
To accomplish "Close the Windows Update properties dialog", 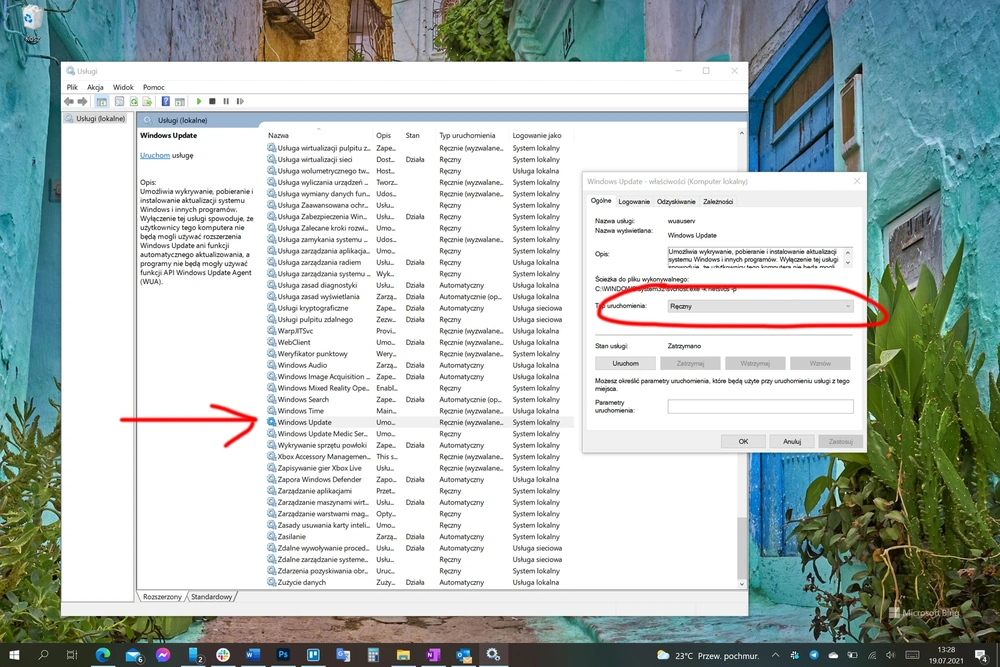I will pyautogui.click(x=857, y=181).
